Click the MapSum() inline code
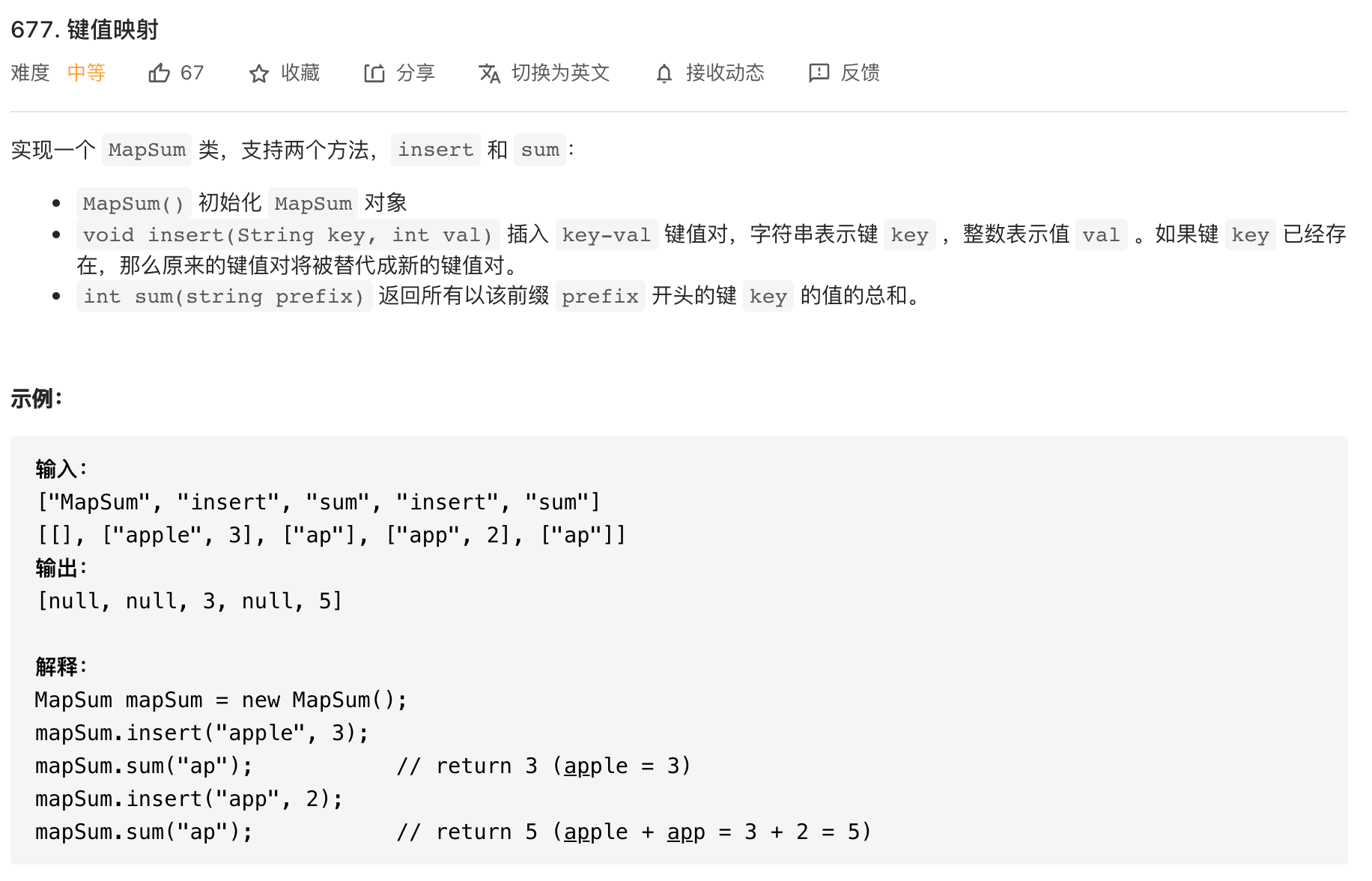Screen dimensions: 1372x881 134,203
